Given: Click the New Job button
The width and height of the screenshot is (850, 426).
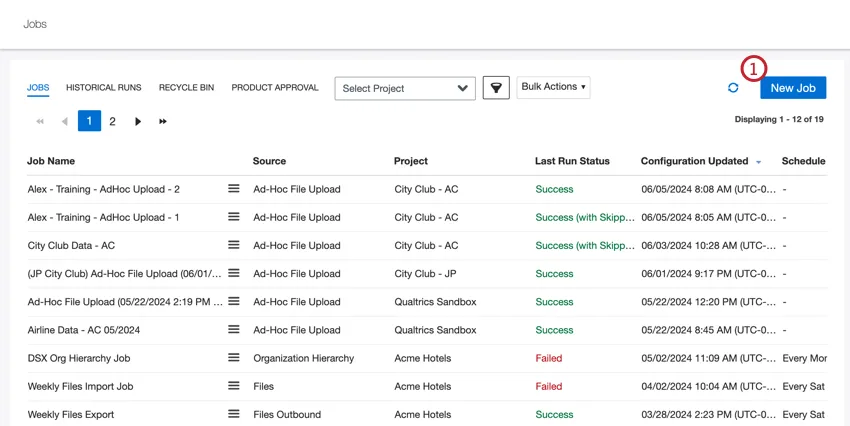Looking at the screenshot, I should 793,88.
